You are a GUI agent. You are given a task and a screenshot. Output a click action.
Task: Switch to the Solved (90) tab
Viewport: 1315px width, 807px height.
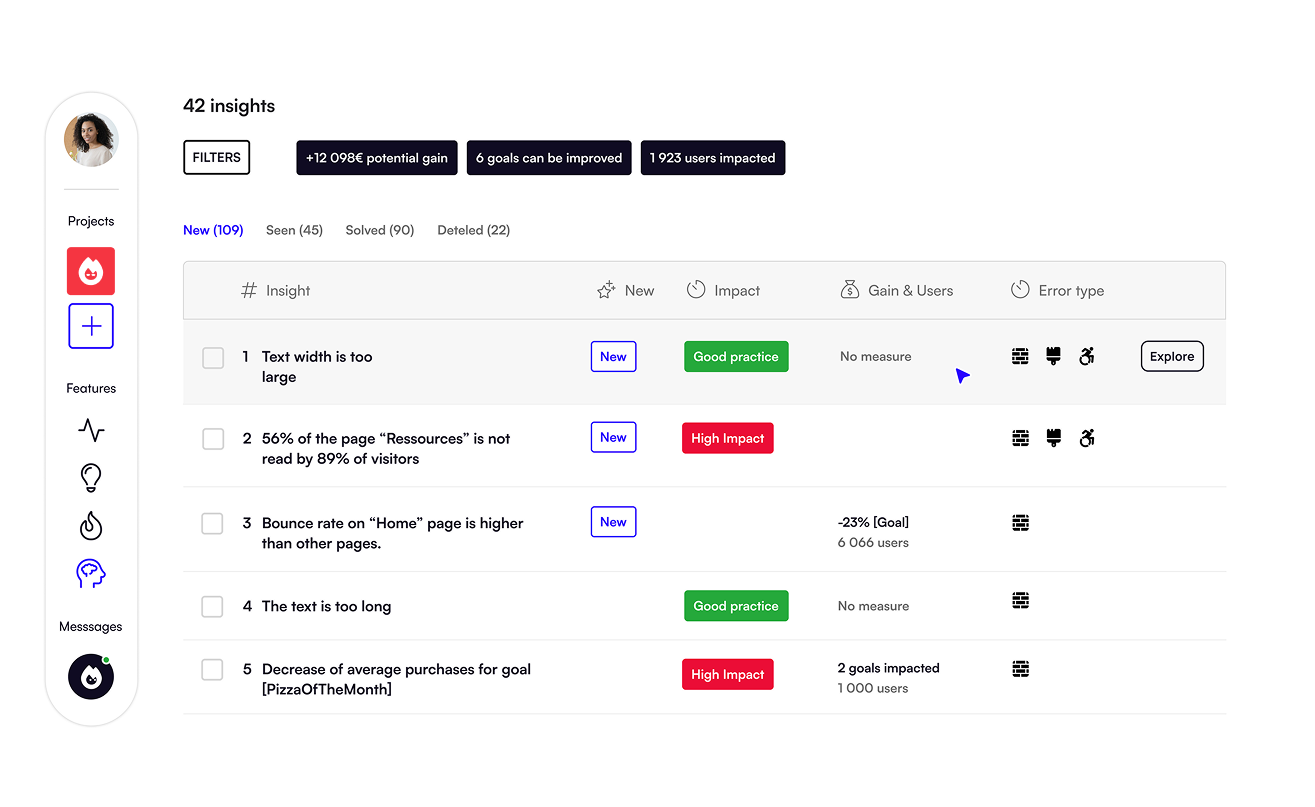click(380, 230)
